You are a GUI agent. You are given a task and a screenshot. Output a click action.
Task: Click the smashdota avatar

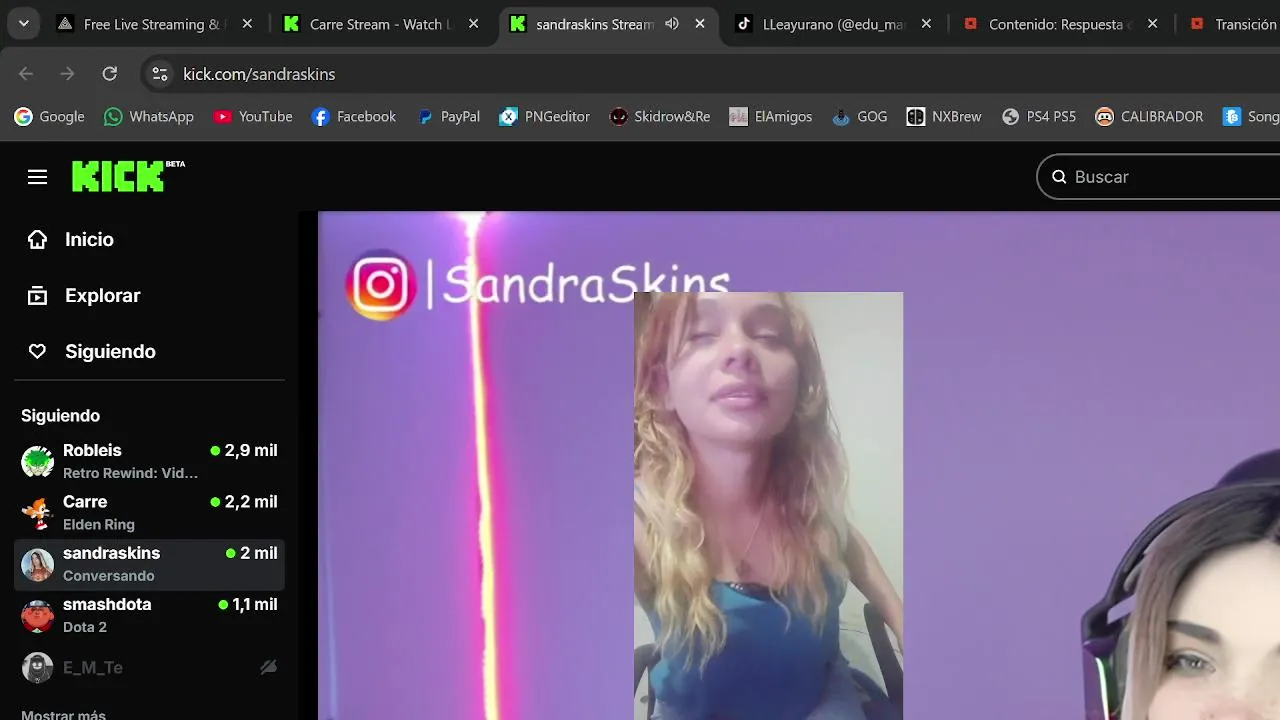tap(38, 615)
